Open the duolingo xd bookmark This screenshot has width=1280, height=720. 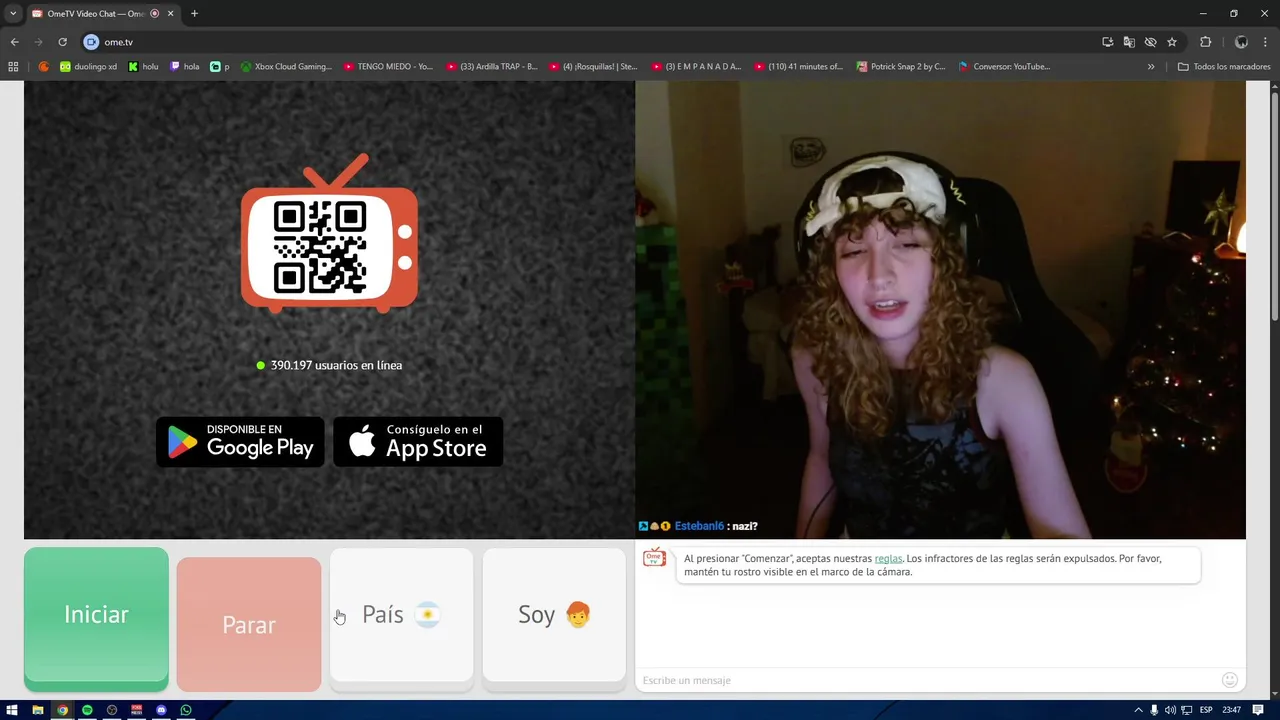click(88, 67)
